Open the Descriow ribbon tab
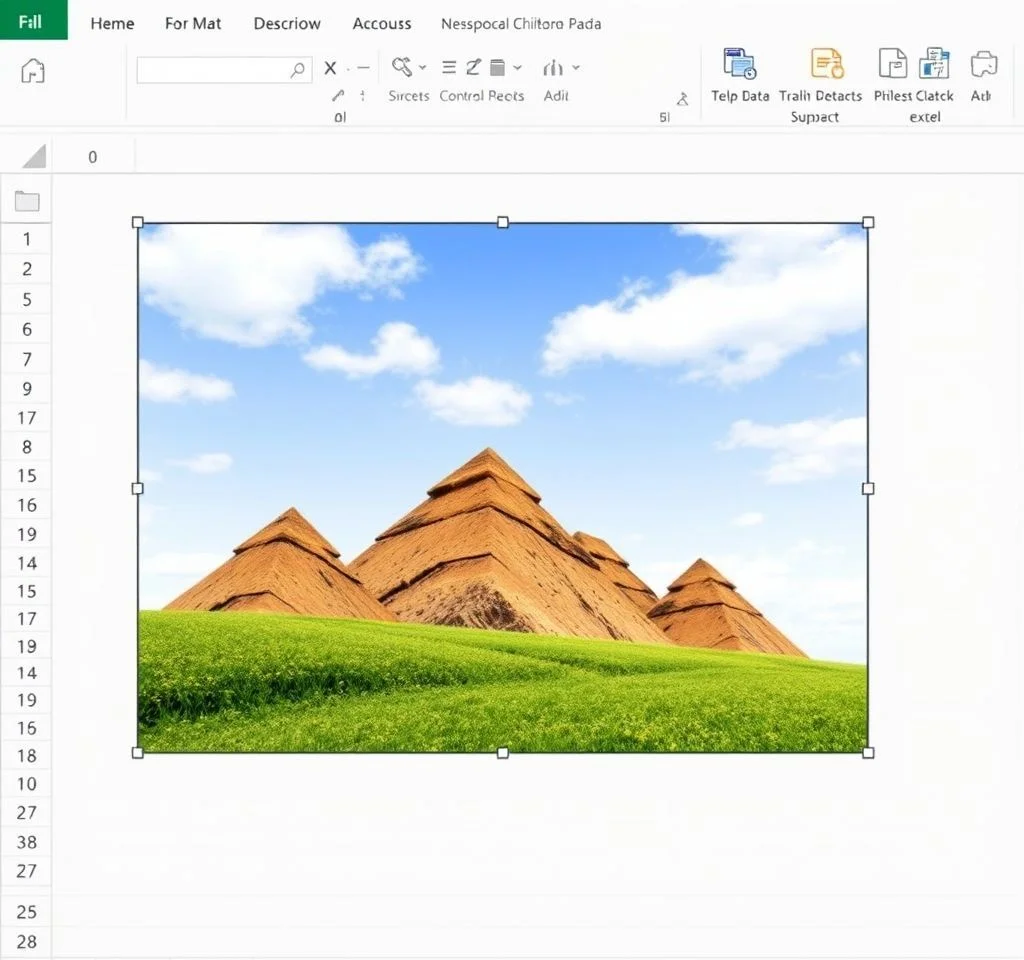 click(287, 23)
